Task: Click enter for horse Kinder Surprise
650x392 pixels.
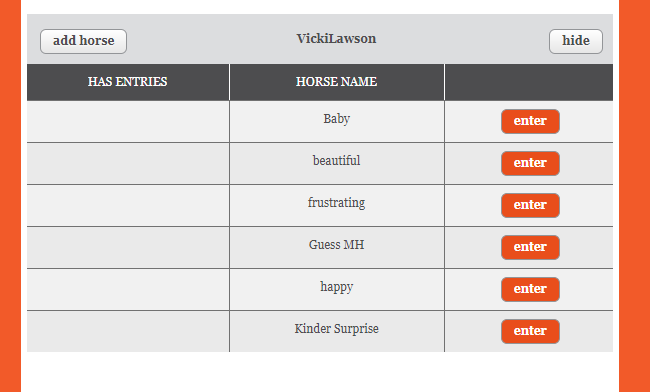Action: coord(530,331)
